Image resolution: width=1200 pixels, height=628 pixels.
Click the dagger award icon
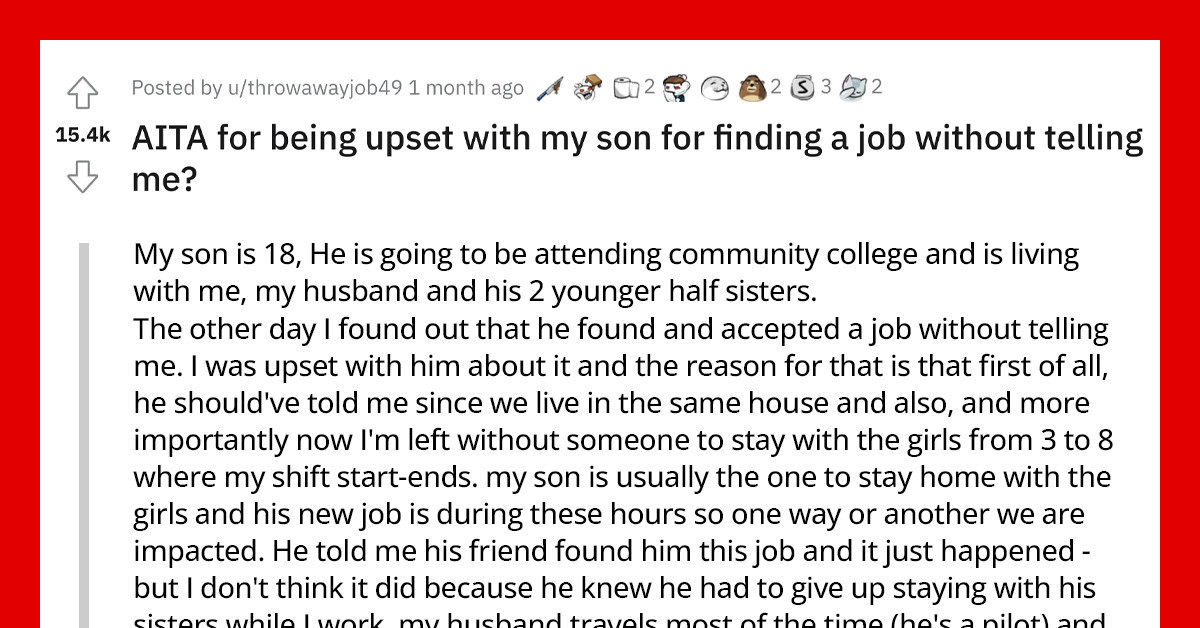click(547, 87)
